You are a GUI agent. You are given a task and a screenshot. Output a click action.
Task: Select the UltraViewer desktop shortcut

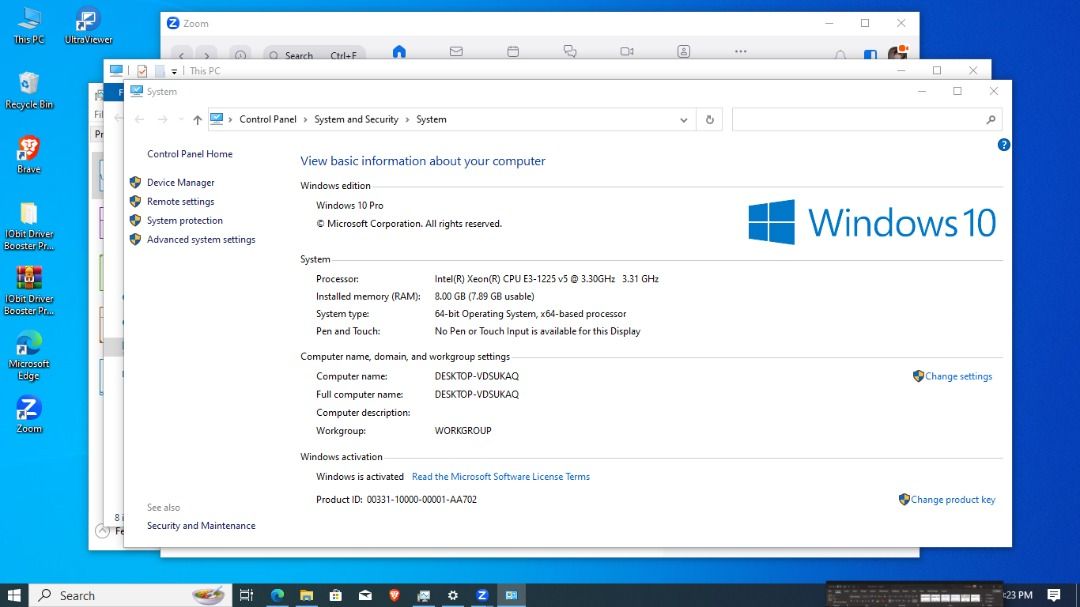click(x=88, y=25)
